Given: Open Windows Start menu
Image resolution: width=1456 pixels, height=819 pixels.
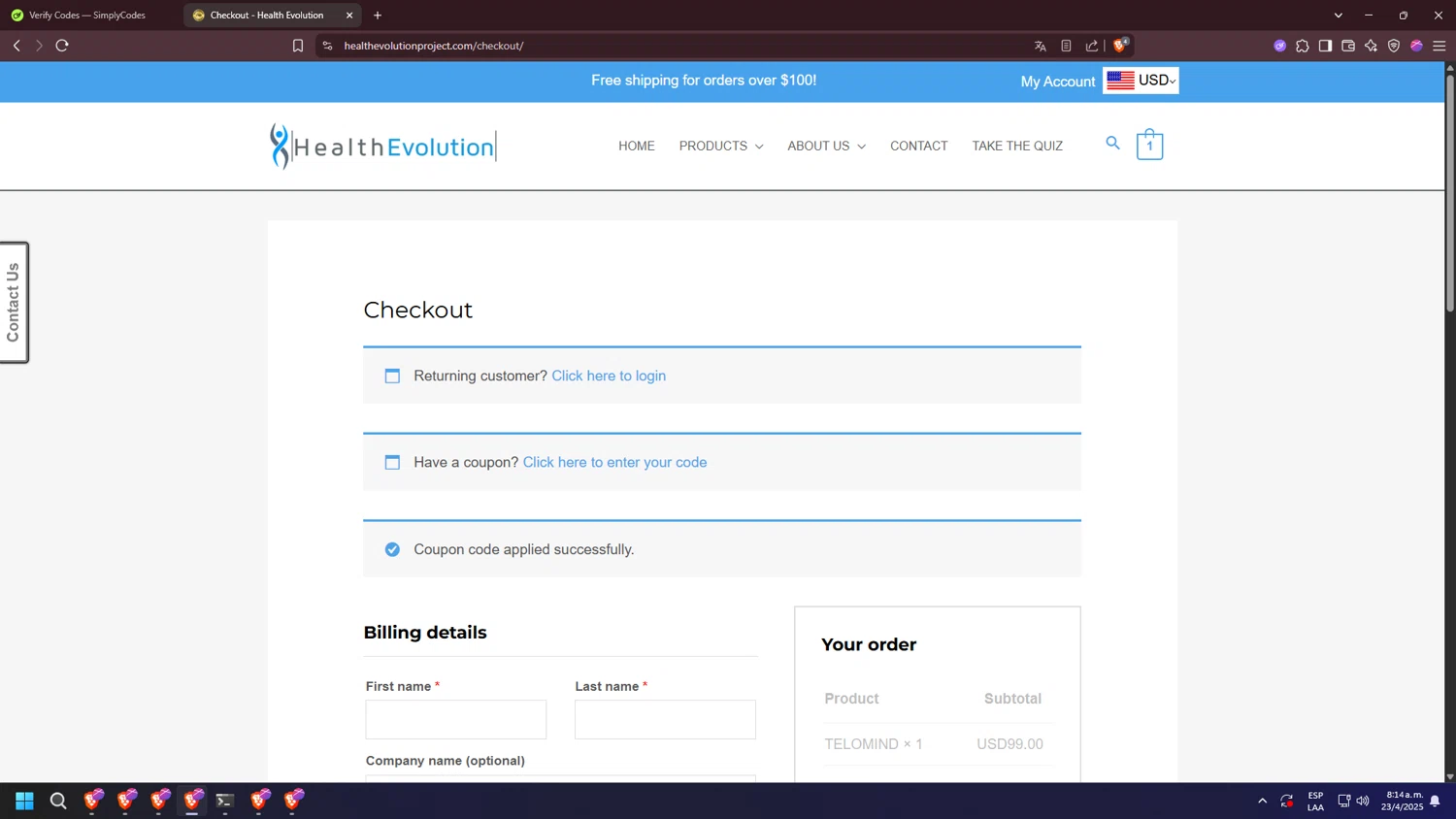Looking at the screenshot, I should coord(25,801).
